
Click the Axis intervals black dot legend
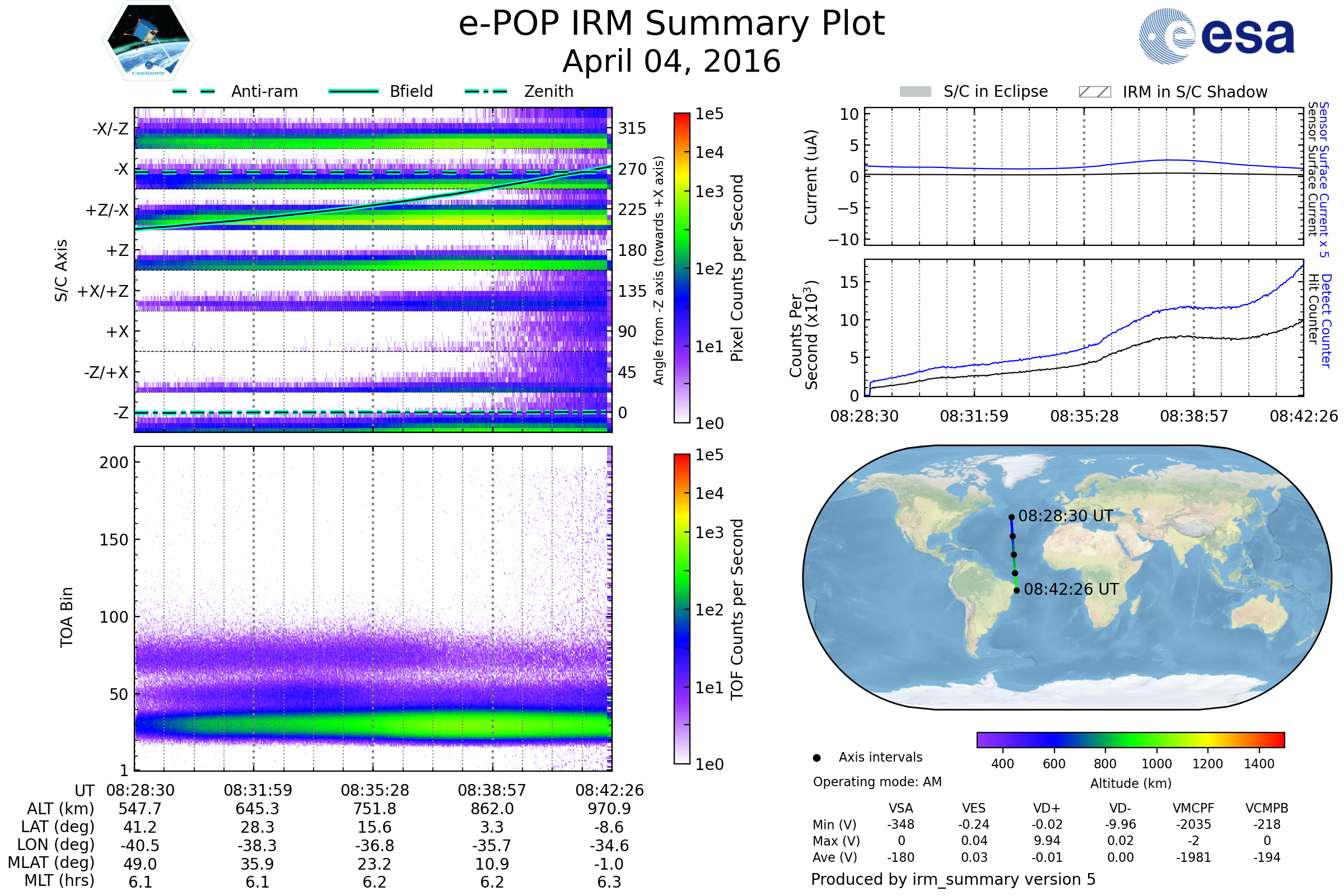(816, 758)
